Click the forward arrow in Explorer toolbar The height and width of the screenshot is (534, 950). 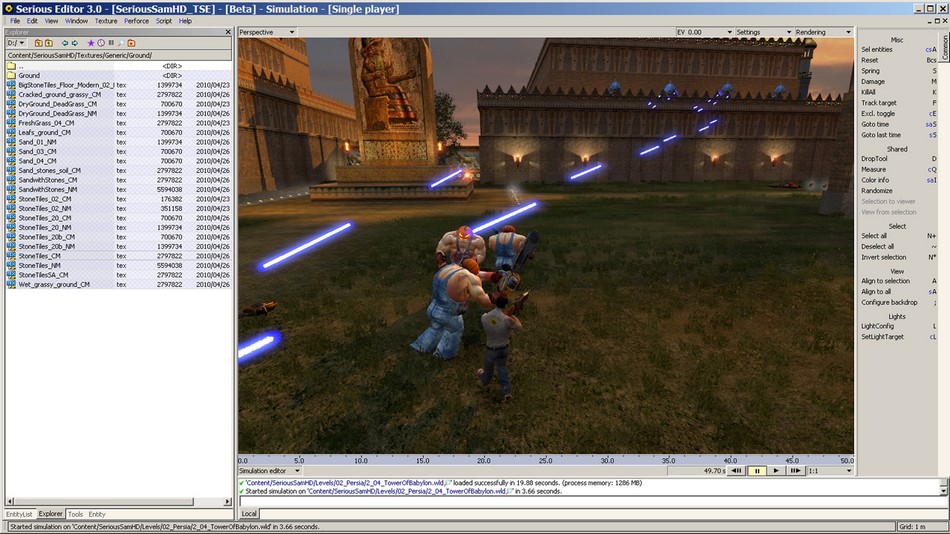[75, 43]
